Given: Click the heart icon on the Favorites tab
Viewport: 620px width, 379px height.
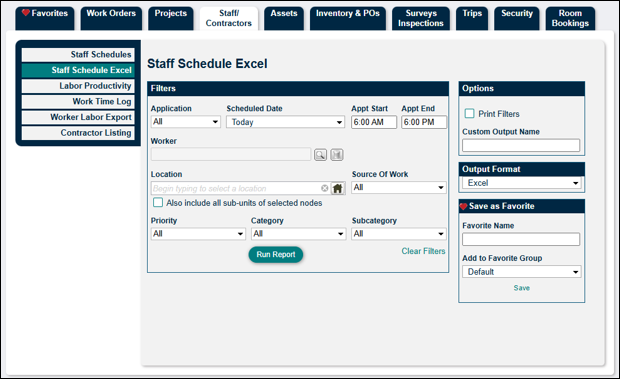Looking at the screenshot, I should (26, 13).
